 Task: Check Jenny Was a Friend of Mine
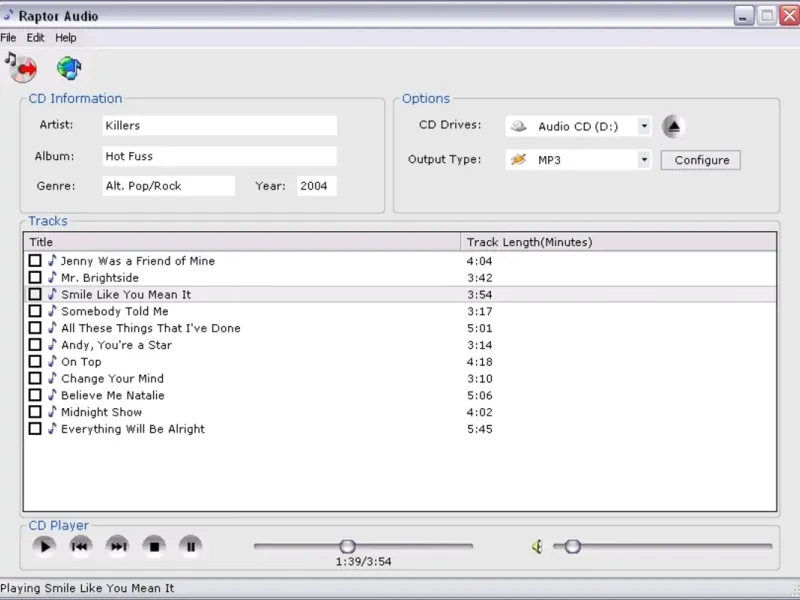tap(35, 261)
